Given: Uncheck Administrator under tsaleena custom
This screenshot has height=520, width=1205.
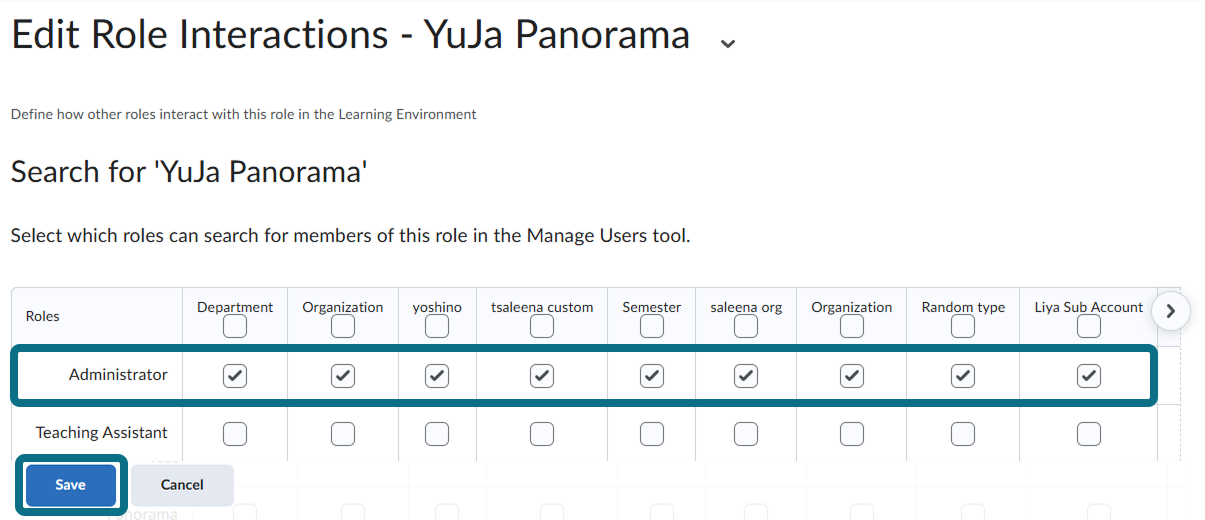Looking at the screenshot, I should pos(542,375).
